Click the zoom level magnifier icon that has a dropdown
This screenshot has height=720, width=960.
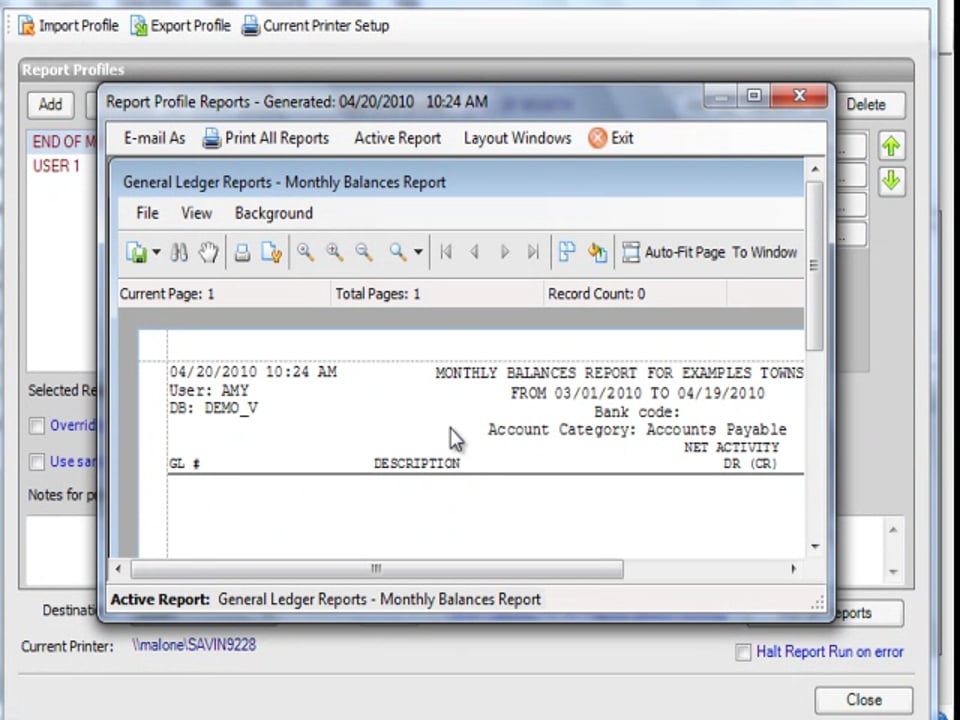coord(398,252)
